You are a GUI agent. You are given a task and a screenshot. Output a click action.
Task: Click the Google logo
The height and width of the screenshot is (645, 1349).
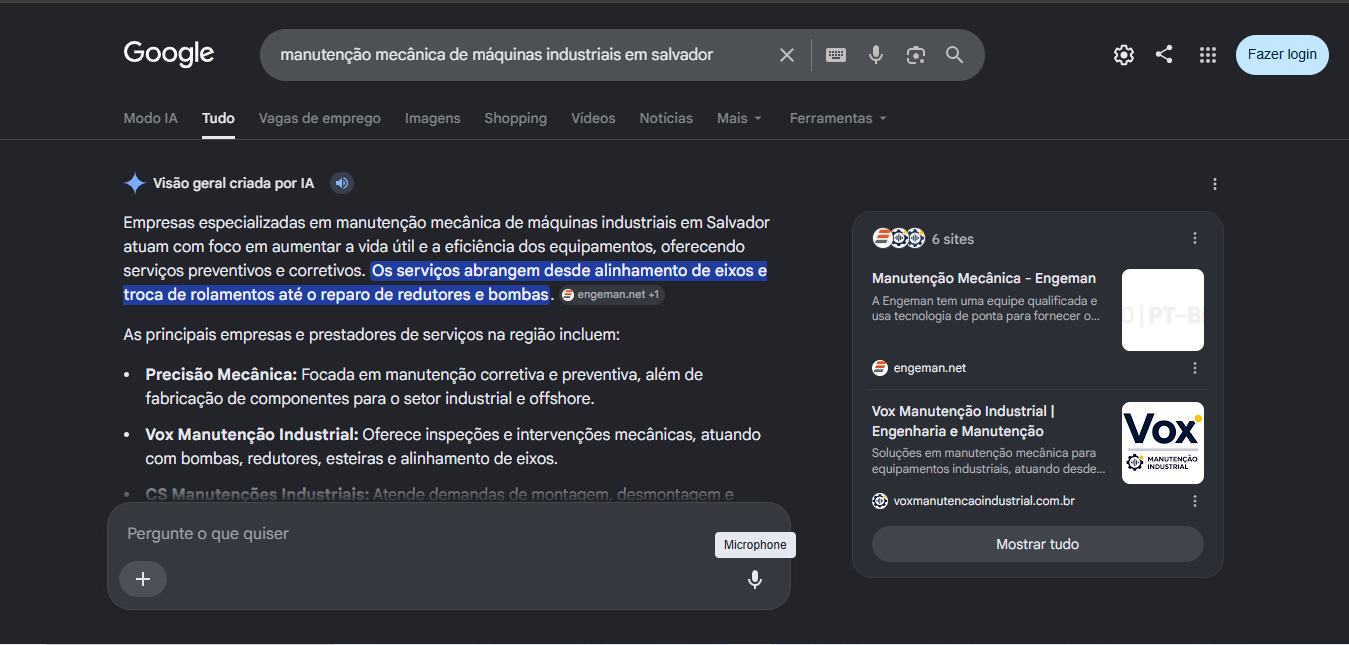[x=169, y=54]
